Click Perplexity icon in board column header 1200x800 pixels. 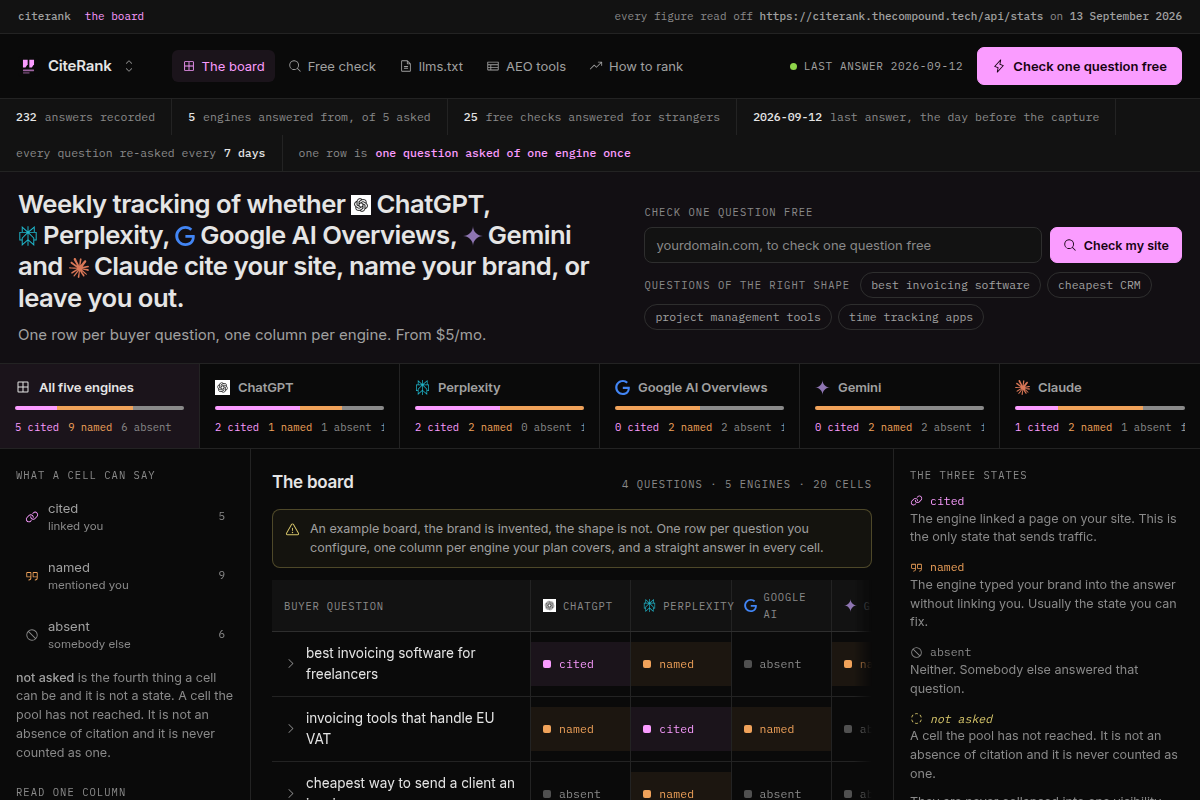point(649,606)
